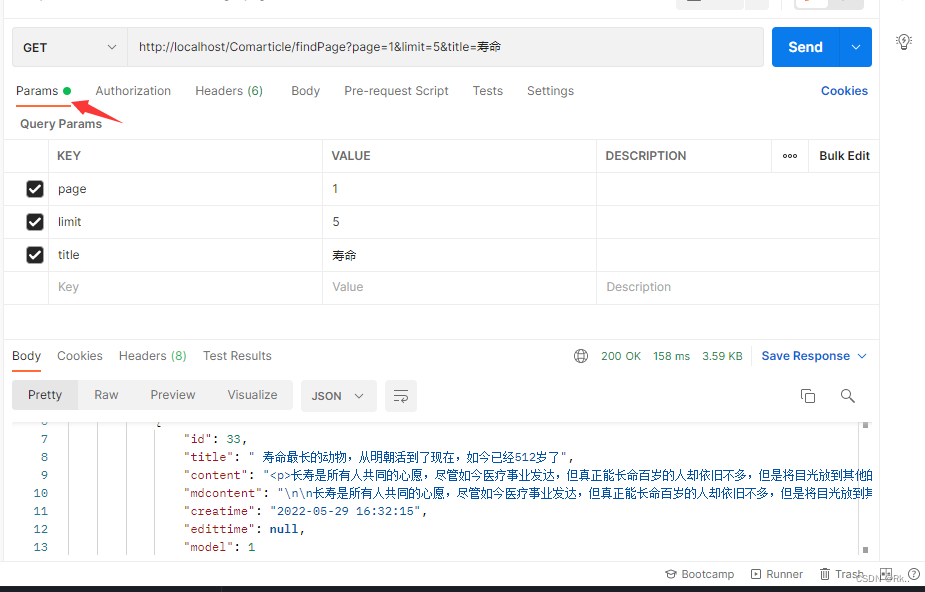Send the request with Send button
Screen dimensions: 925x592
click(x=805, y=47)
